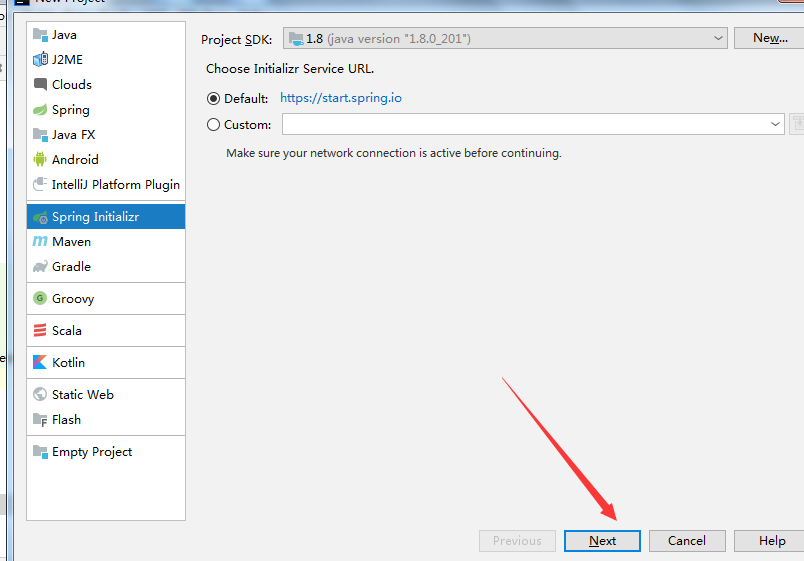This screenshot has width=804, height=561.
Task: Click the Spring Initializr icon
Action: 40,217
